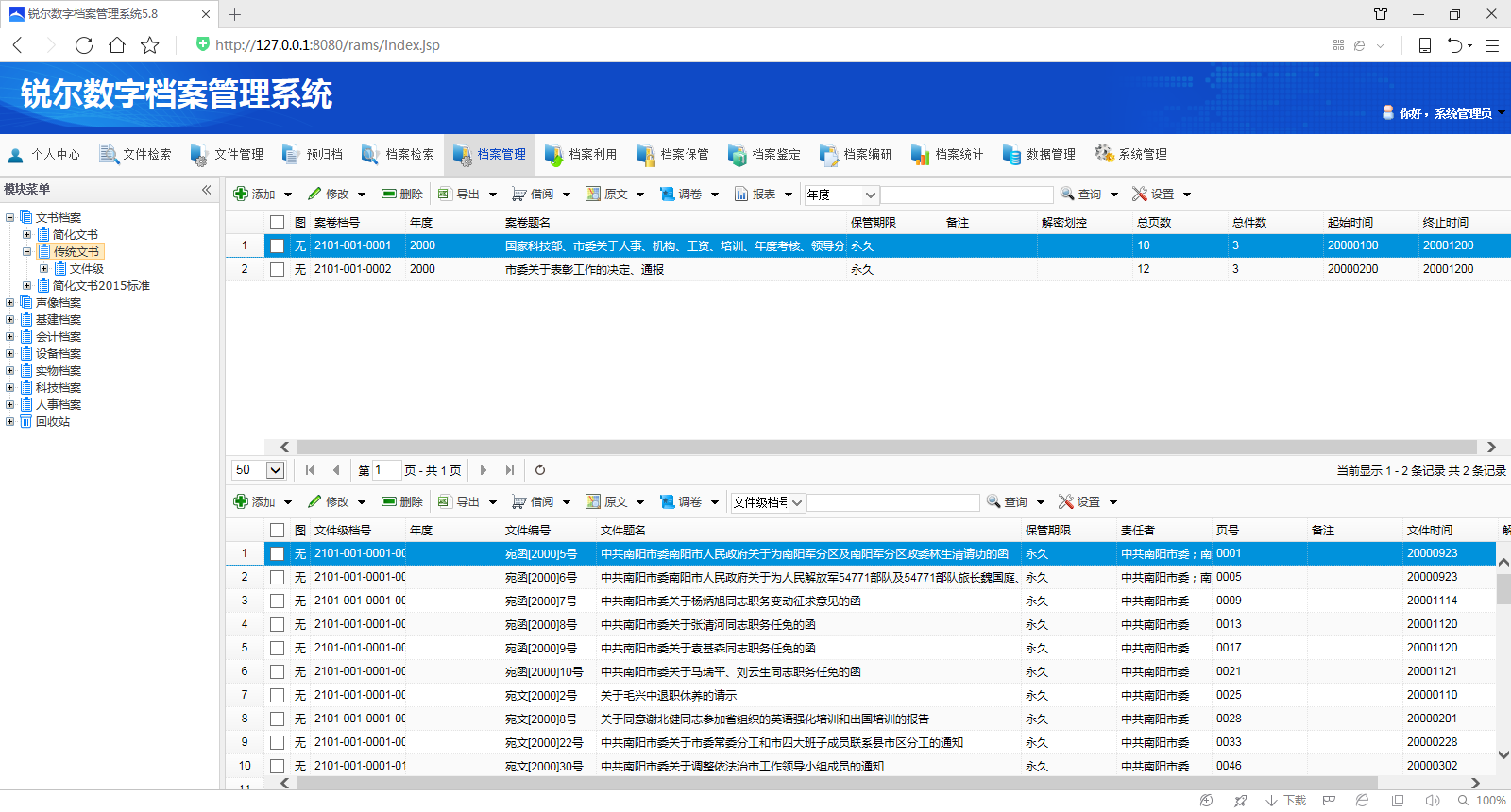Click the upper search text input
This screenshot has height=812, width=1511.
pyautogui.click(x=967, y=195)
